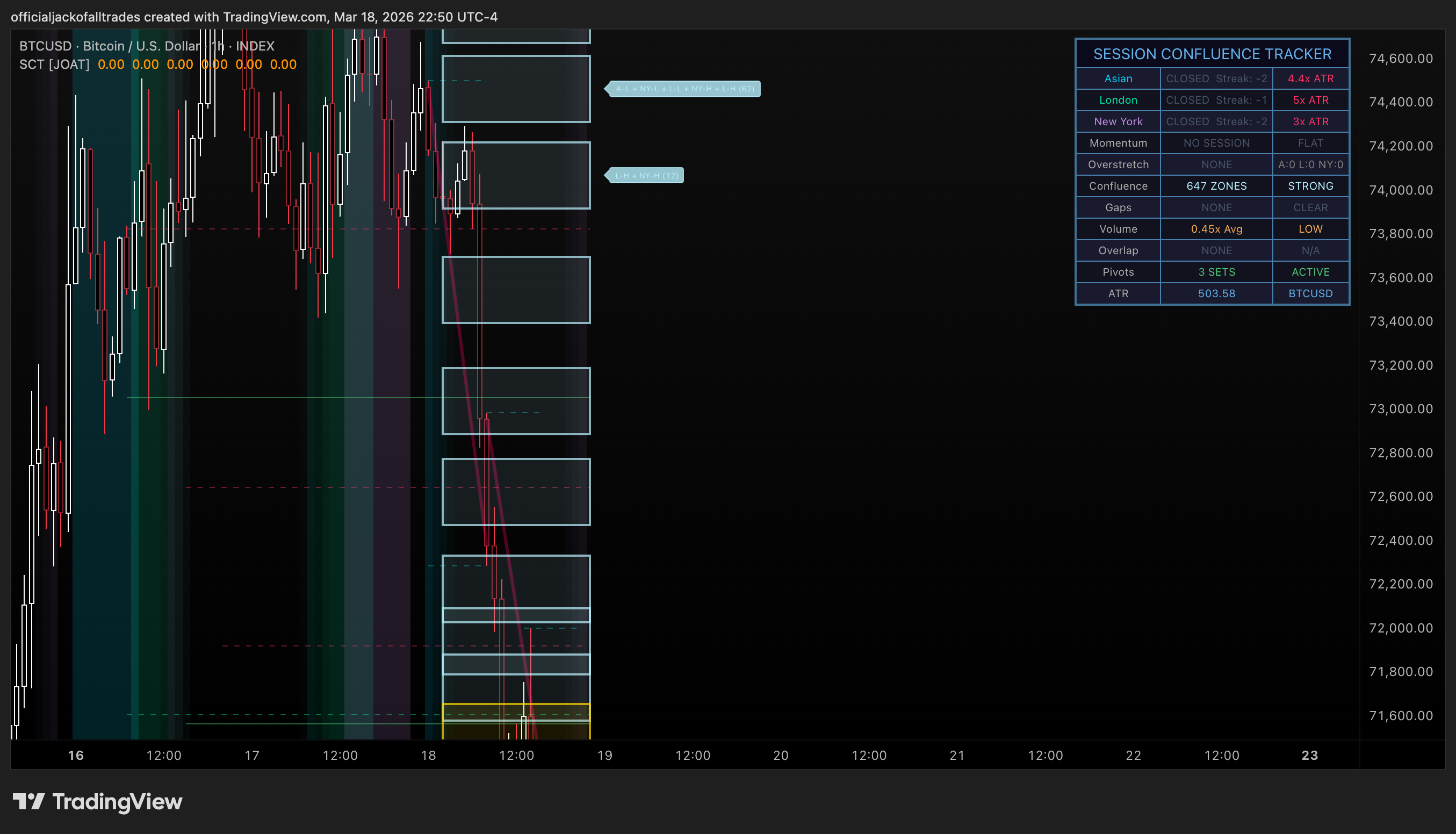Click the ATR row label

[x=1118, y=293]
